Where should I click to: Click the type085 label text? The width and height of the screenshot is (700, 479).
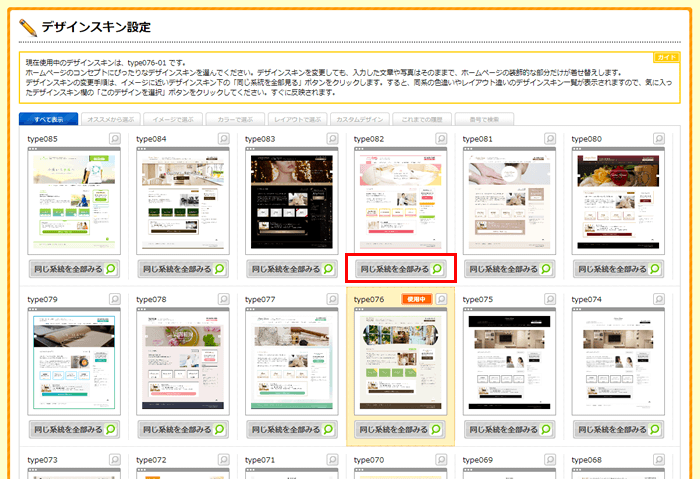[x=42, y=139]
